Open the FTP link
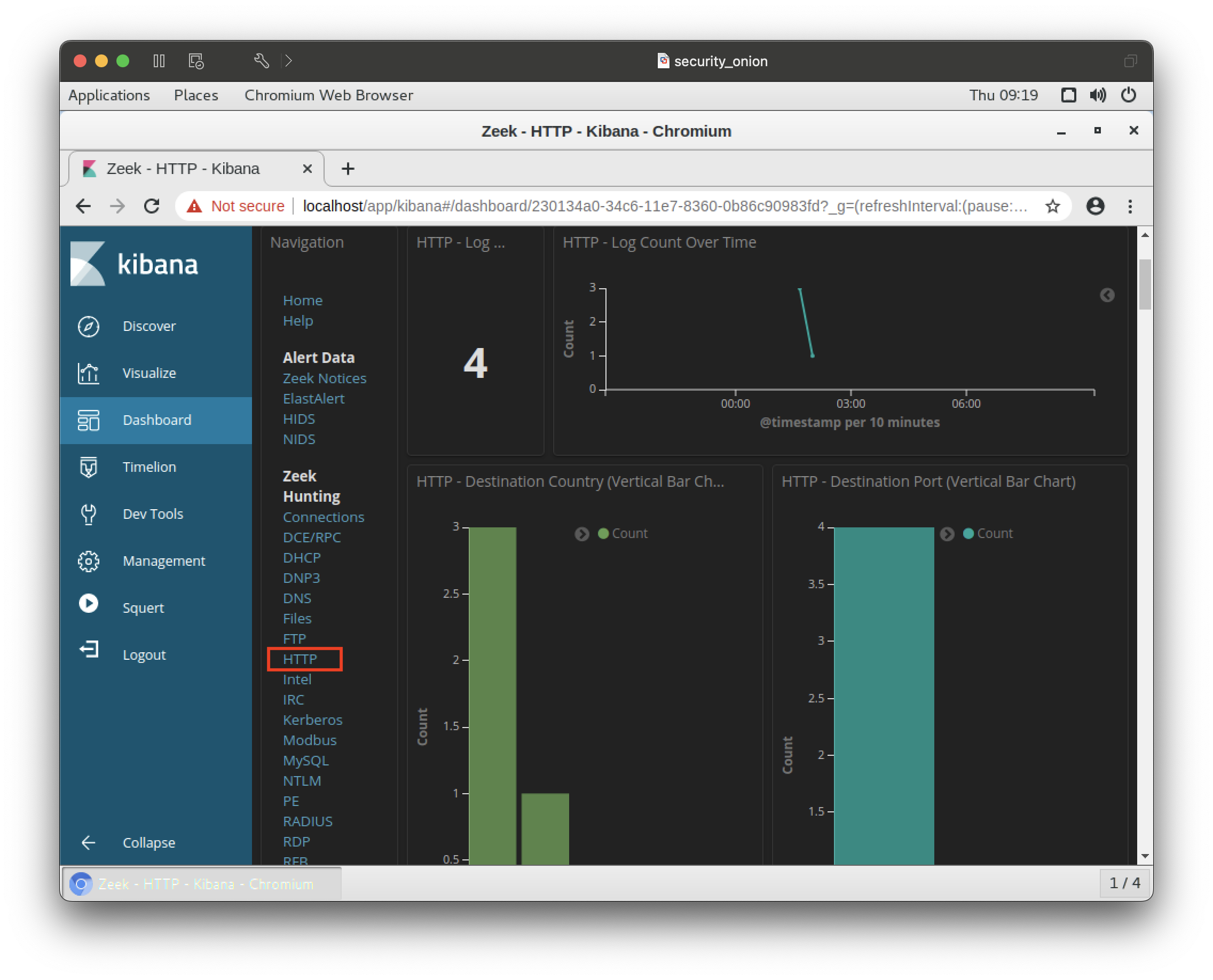This screenshot has height=980, width=1213. 294,639
